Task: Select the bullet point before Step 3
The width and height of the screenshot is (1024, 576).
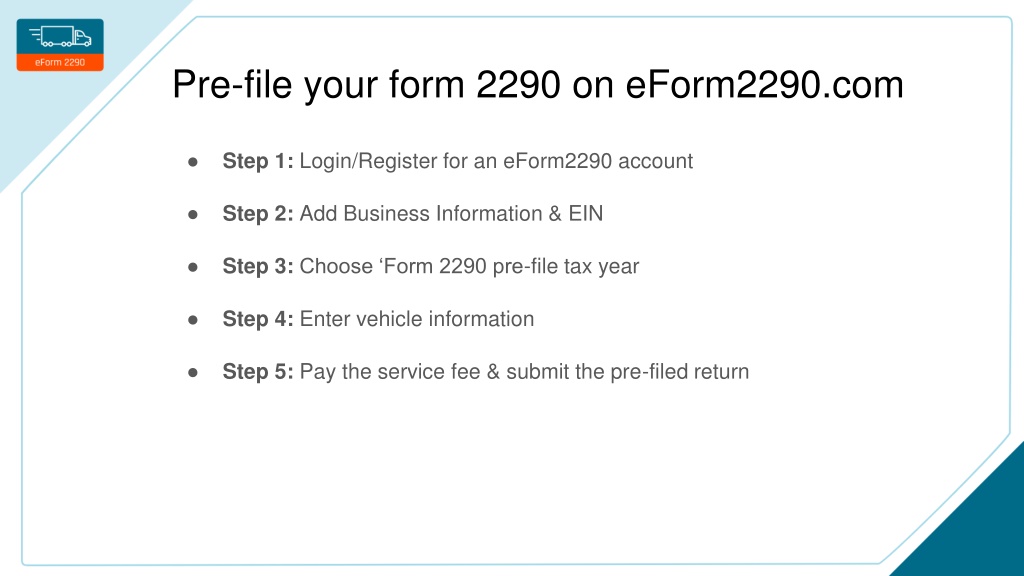Action: [x=193, y=267]
